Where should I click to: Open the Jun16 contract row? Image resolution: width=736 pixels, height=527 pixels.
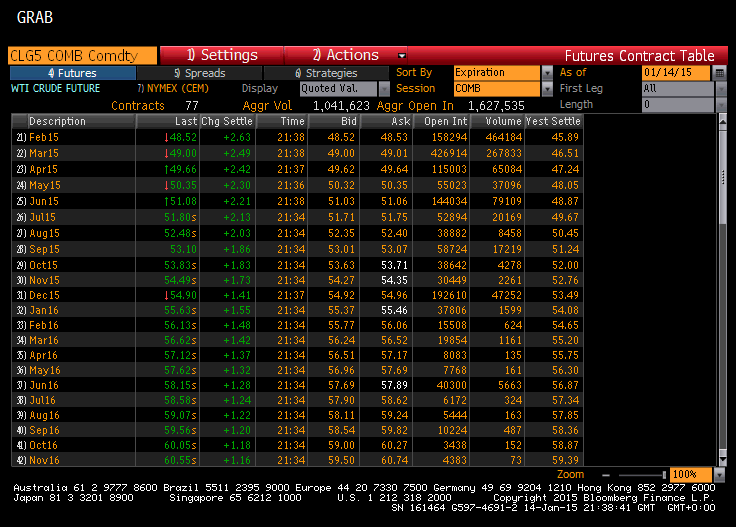click(x=297, y=385)
